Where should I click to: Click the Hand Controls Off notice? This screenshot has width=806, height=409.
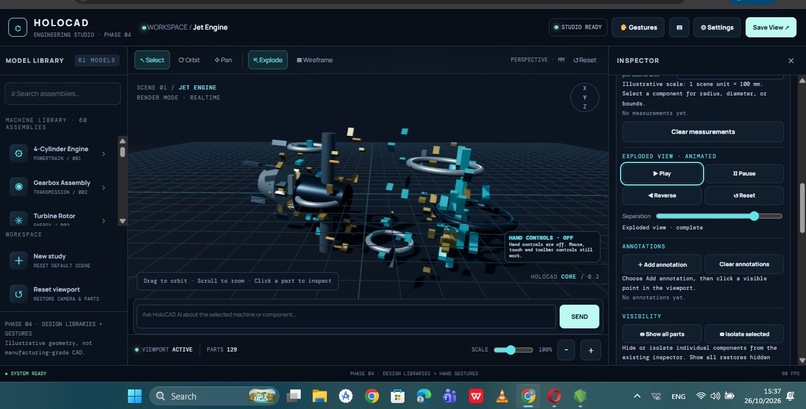click(552, 247)
